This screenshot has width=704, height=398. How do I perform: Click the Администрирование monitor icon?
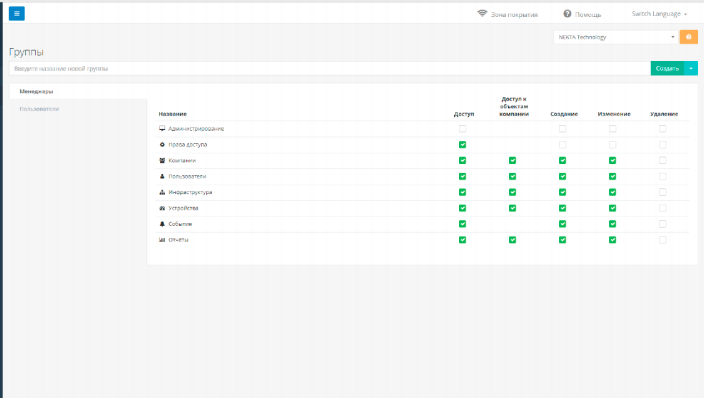click(x=162, y=128)
